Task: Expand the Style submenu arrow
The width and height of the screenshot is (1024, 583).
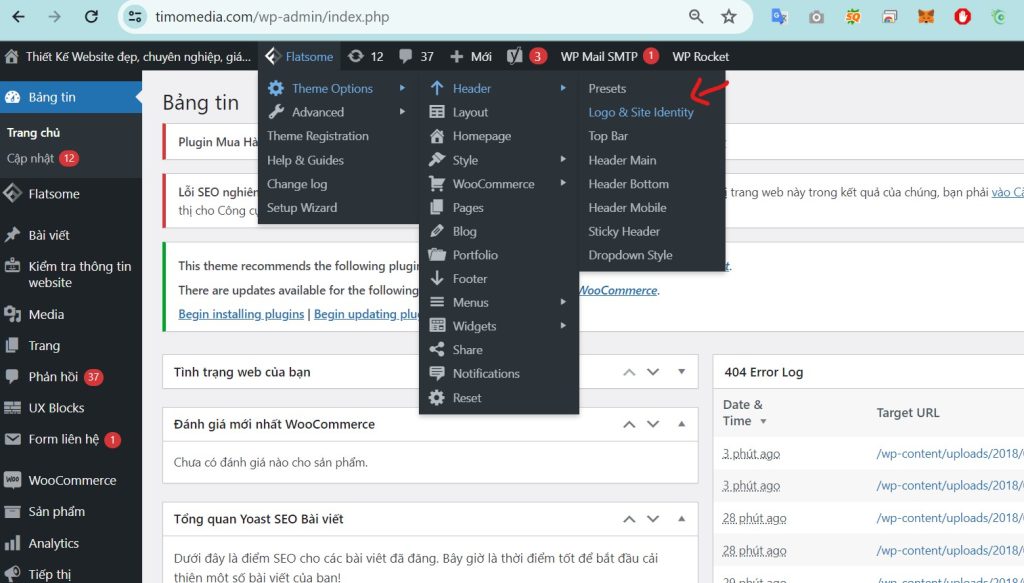Action: point(563,159)
